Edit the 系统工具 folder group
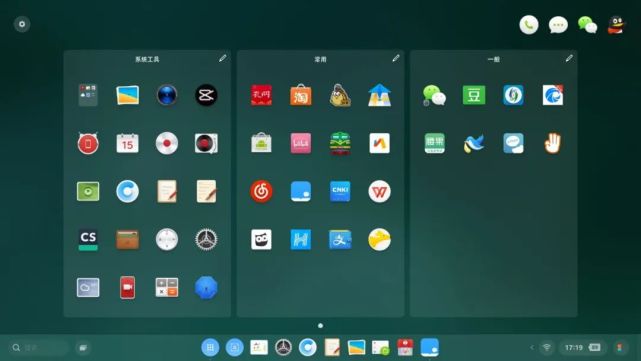The height and width of the screenshot is (361, 641). [223, 58]
